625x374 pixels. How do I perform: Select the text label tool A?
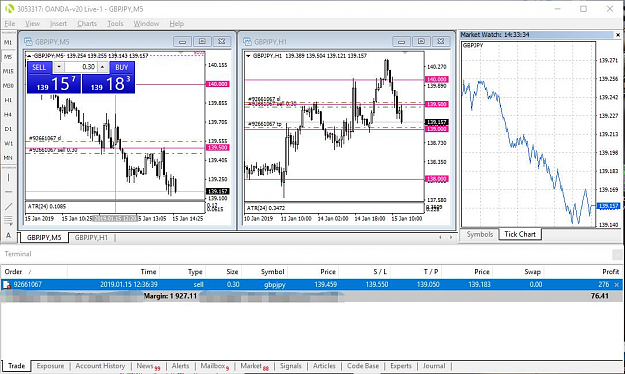pos(8,235)
